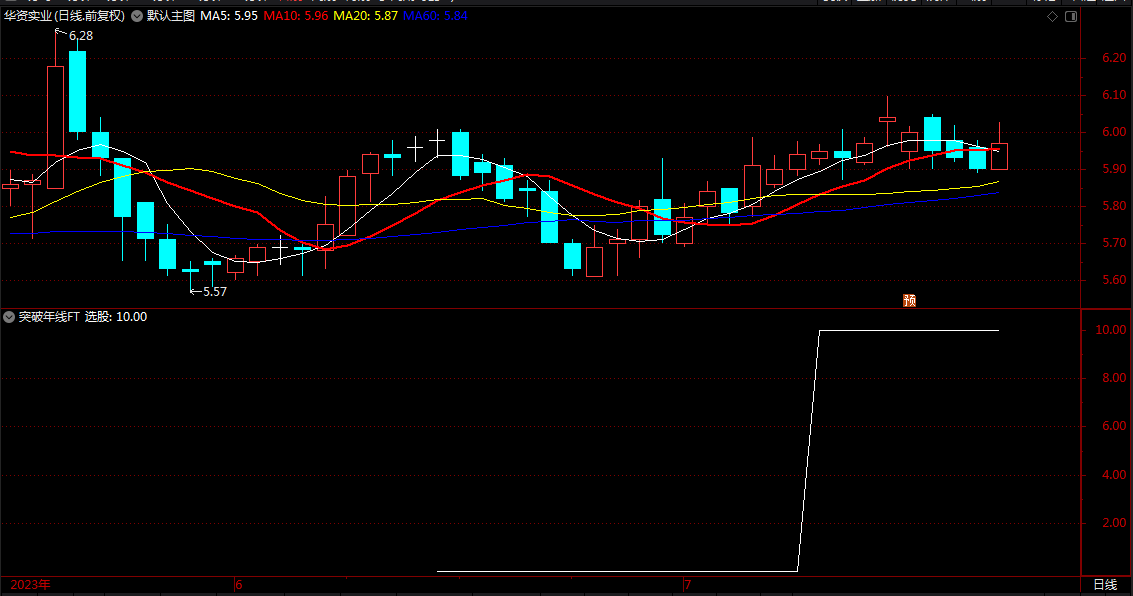The image size is (1133, 596).
Task: Click the 5.90 price axis label
Action: coord(1114,169)
